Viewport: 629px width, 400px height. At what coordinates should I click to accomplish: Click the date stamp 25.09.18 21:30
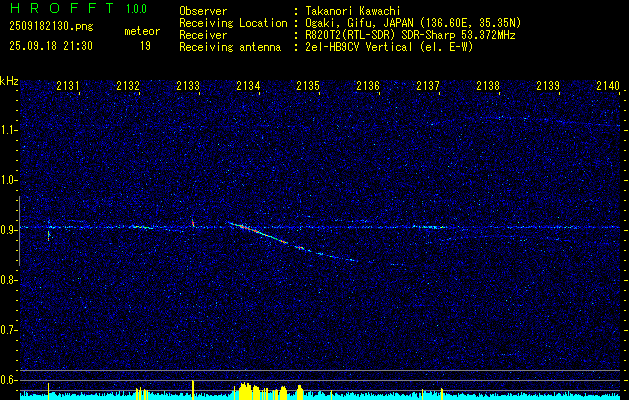point(51,46)
